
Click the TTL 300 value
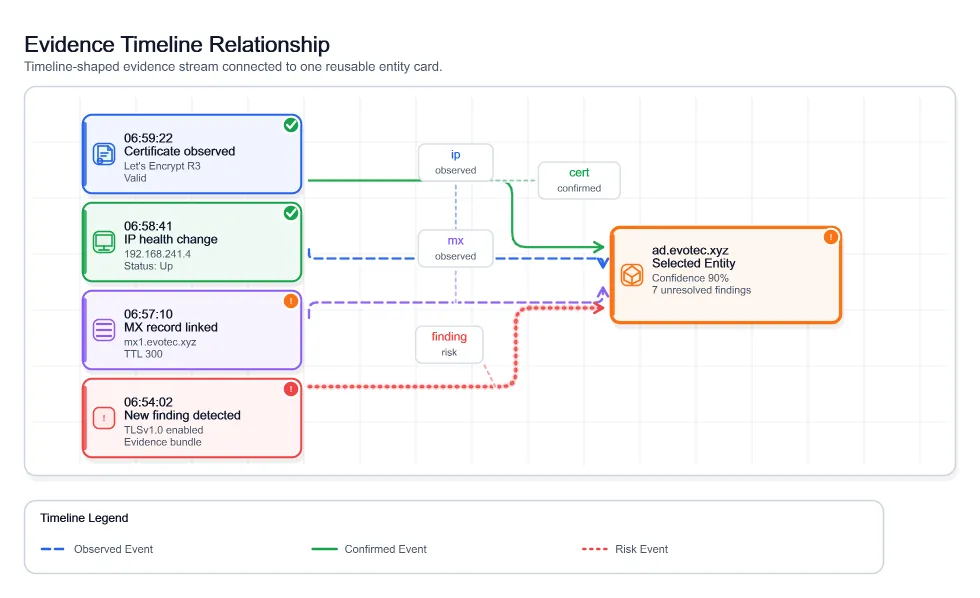[x=143, y=354]
